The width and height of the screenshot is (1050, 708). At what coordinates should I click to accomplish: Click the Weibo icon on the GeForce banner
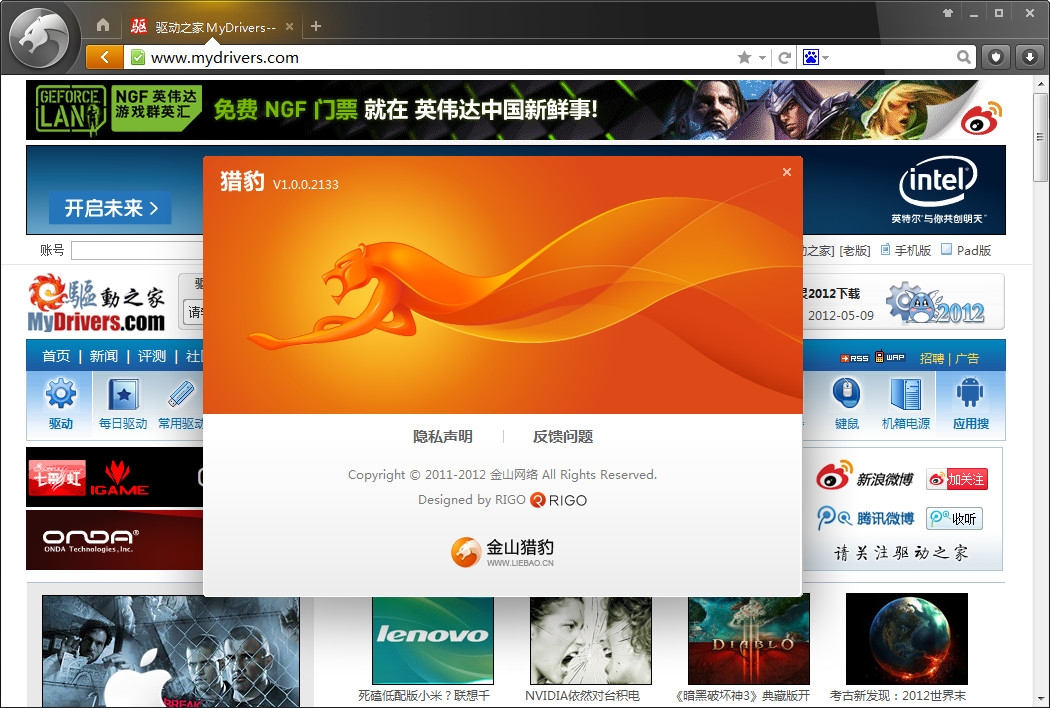[x=981, y=118]
